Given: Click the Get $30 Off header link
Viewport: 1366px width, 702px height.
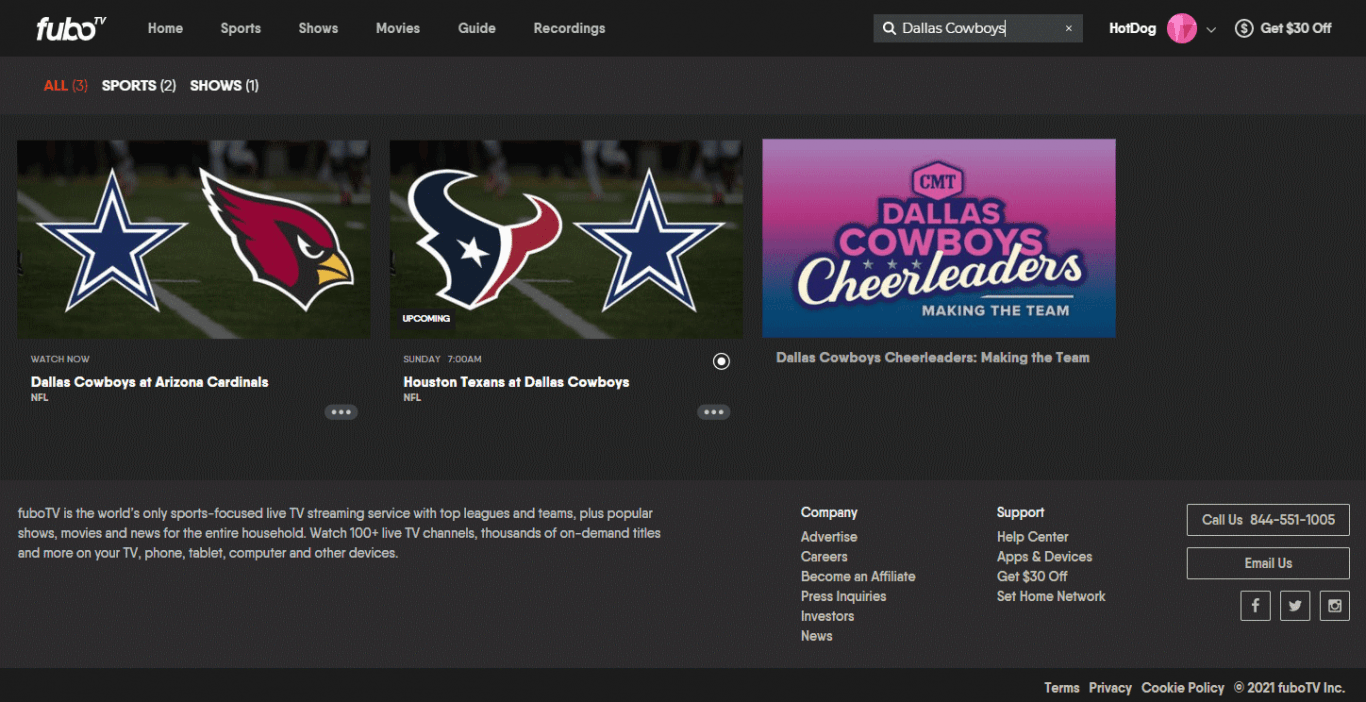Looking at the screenshot, I should [1296, 28].
